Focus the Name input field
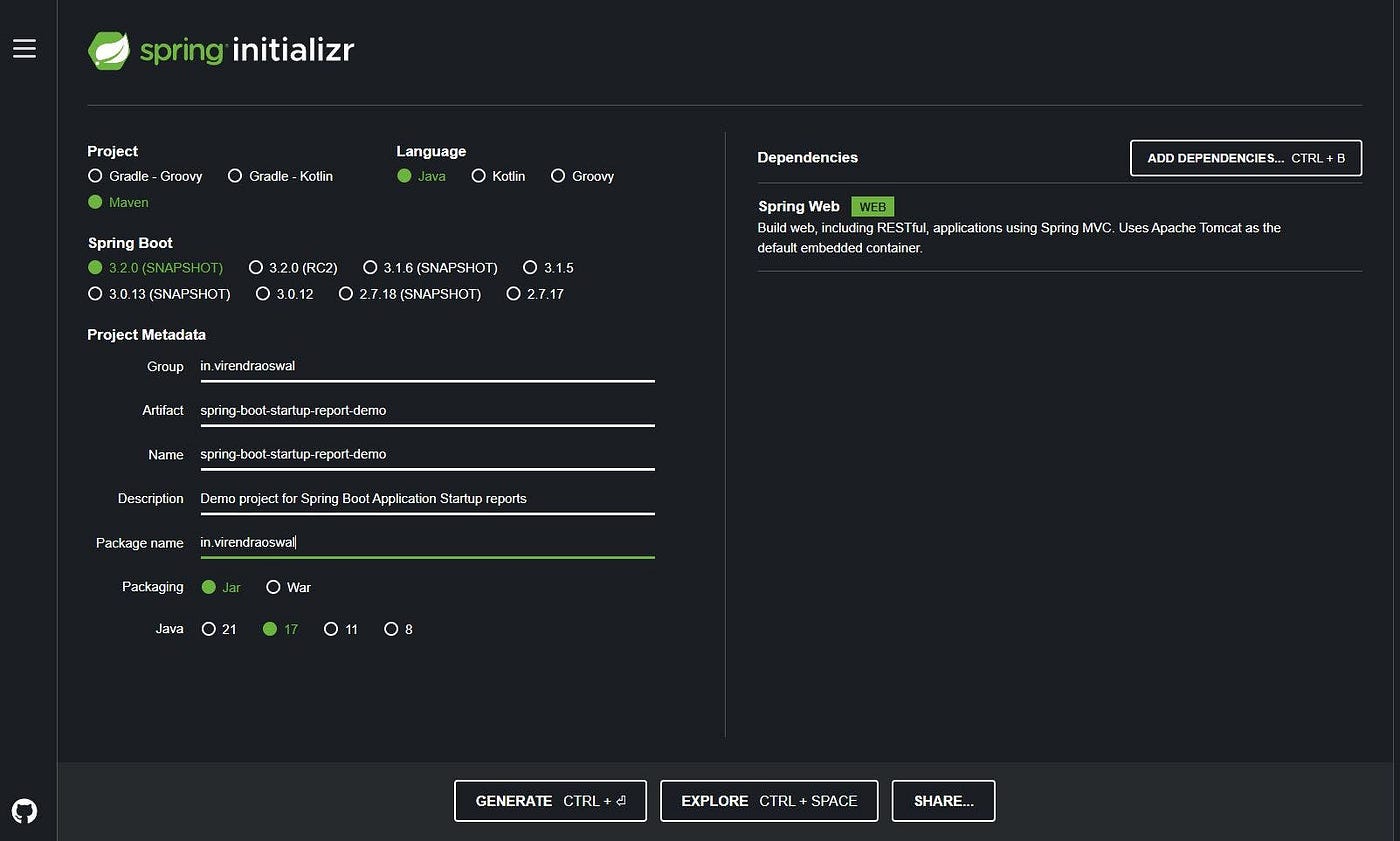1400x841 pixels. pos(427,454)
